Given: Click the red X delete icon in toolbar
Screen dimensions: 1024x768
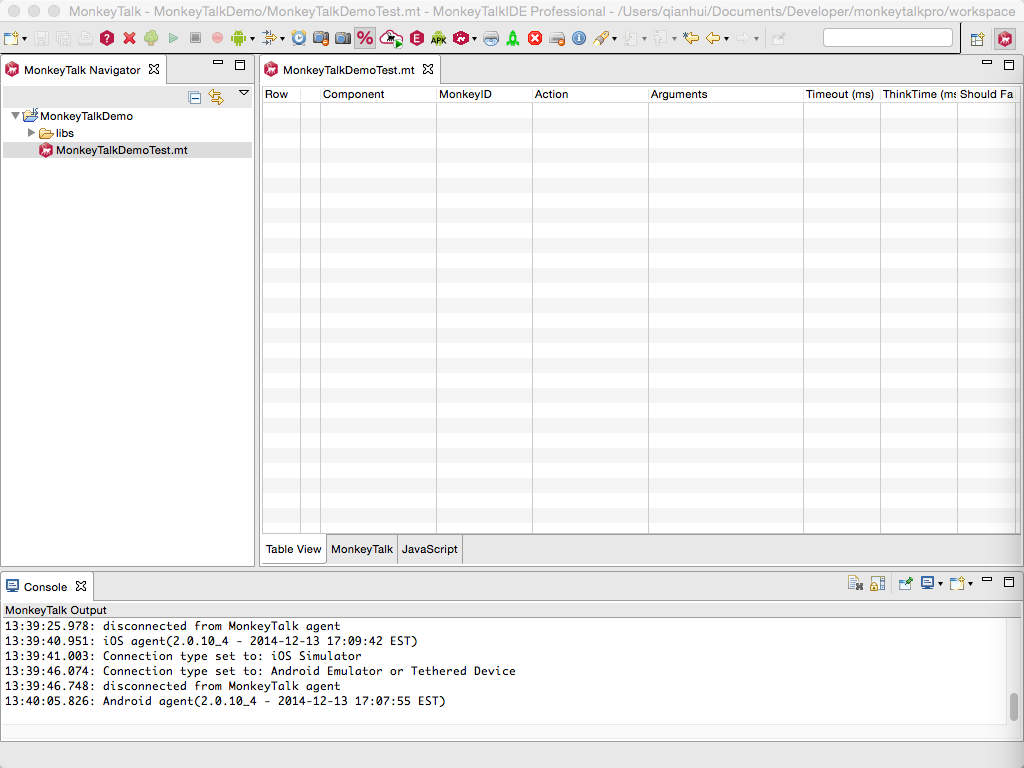Looking at the screenshot, I should click(x=129, y=39).
